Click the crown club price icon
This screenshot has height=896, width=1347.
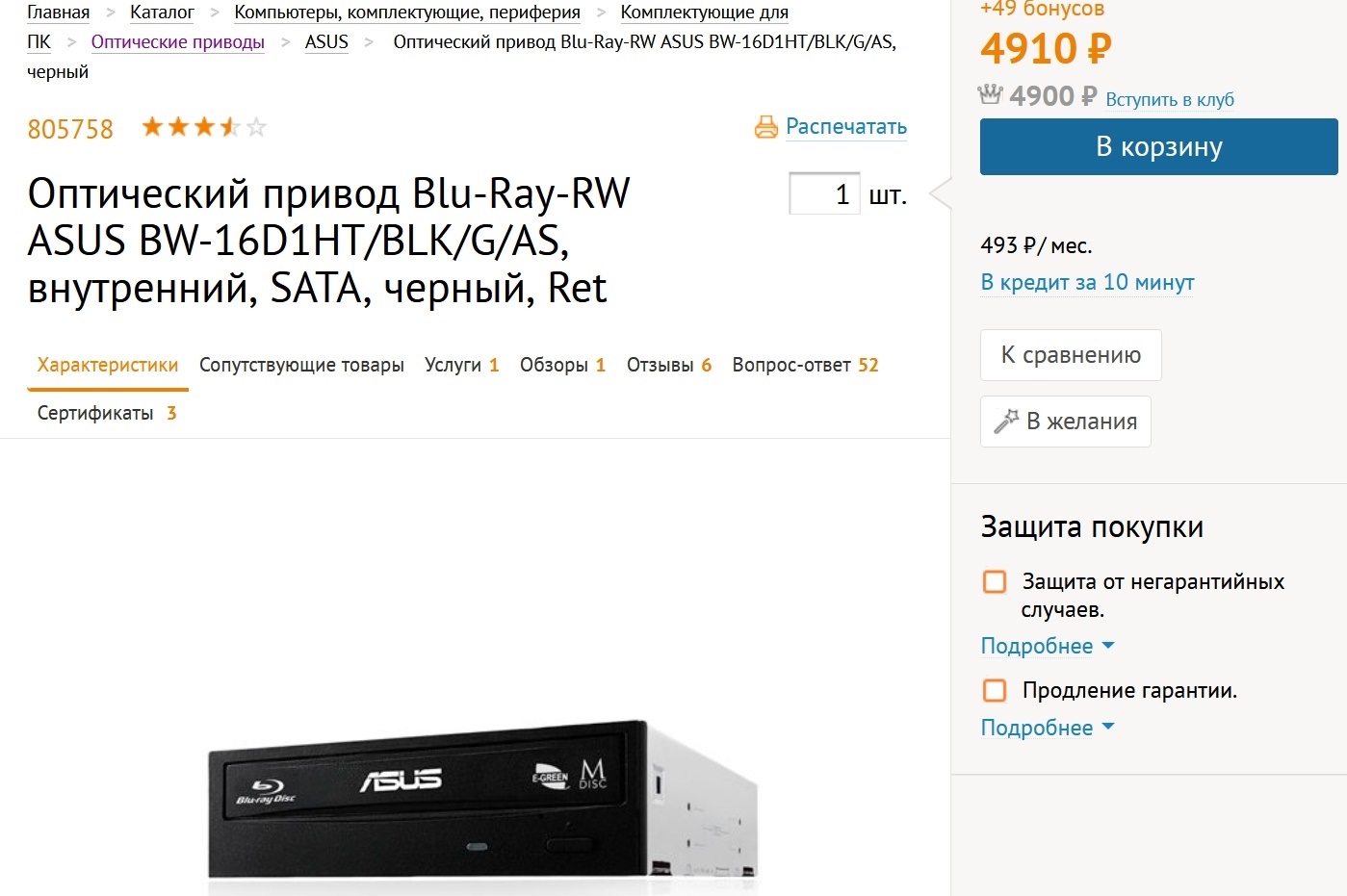990,95
